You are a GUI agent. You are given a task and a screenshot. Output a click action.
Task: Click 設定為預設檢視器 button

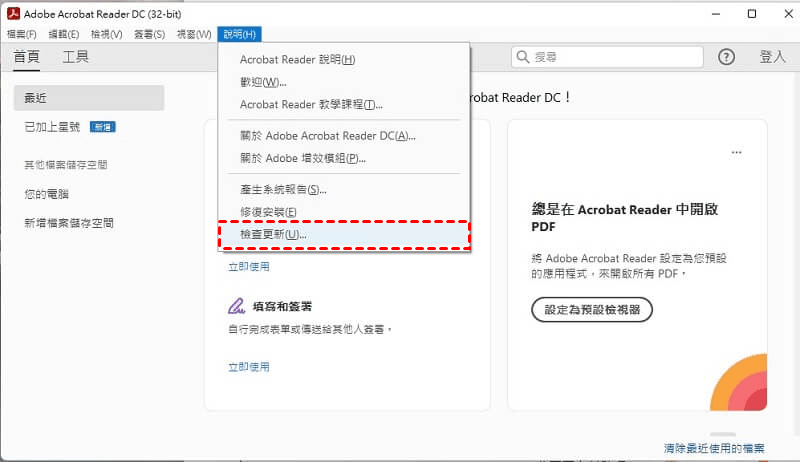point(592,310)
